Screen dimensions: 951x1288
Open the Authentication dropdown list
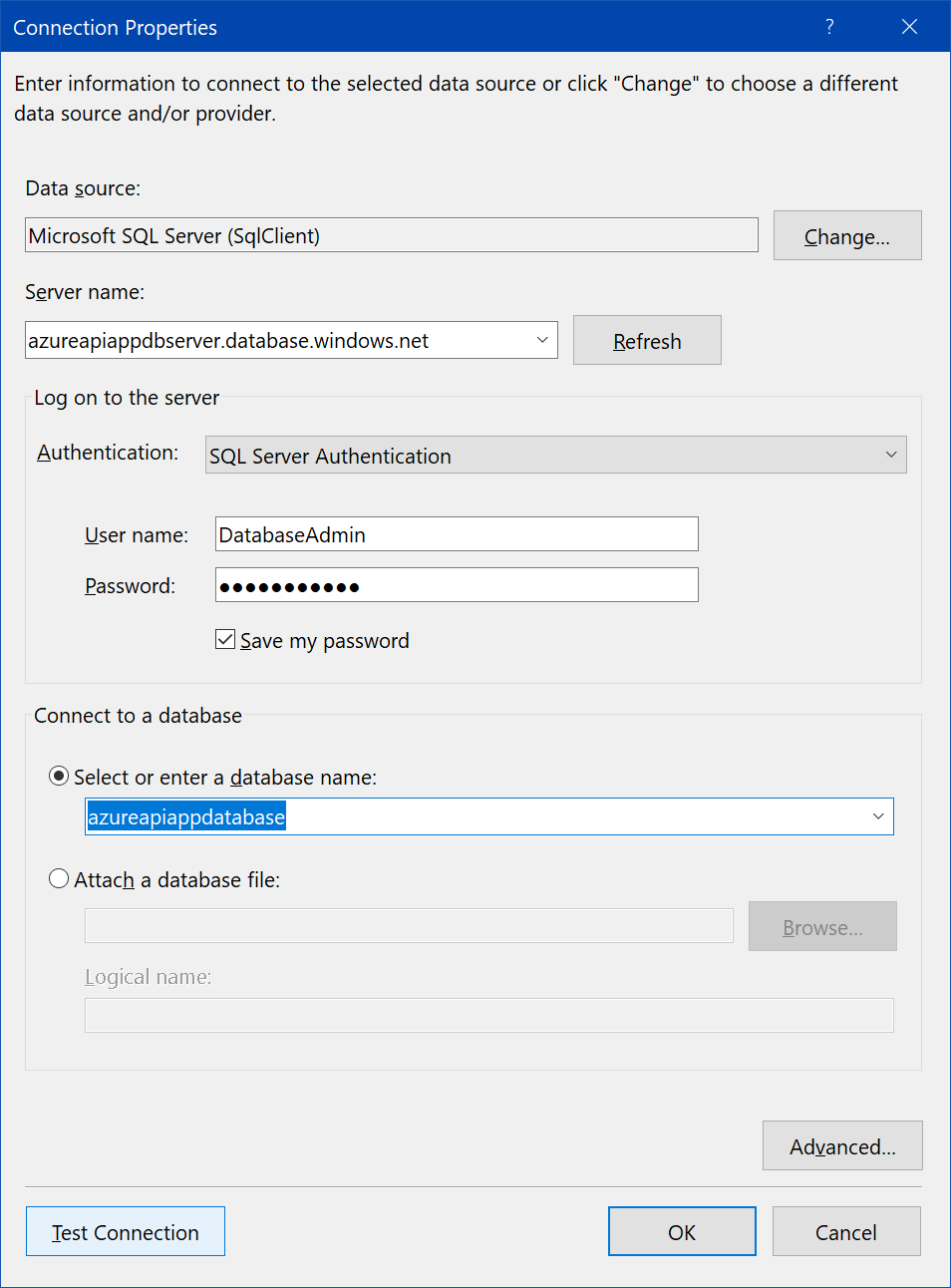click(890, 456)
